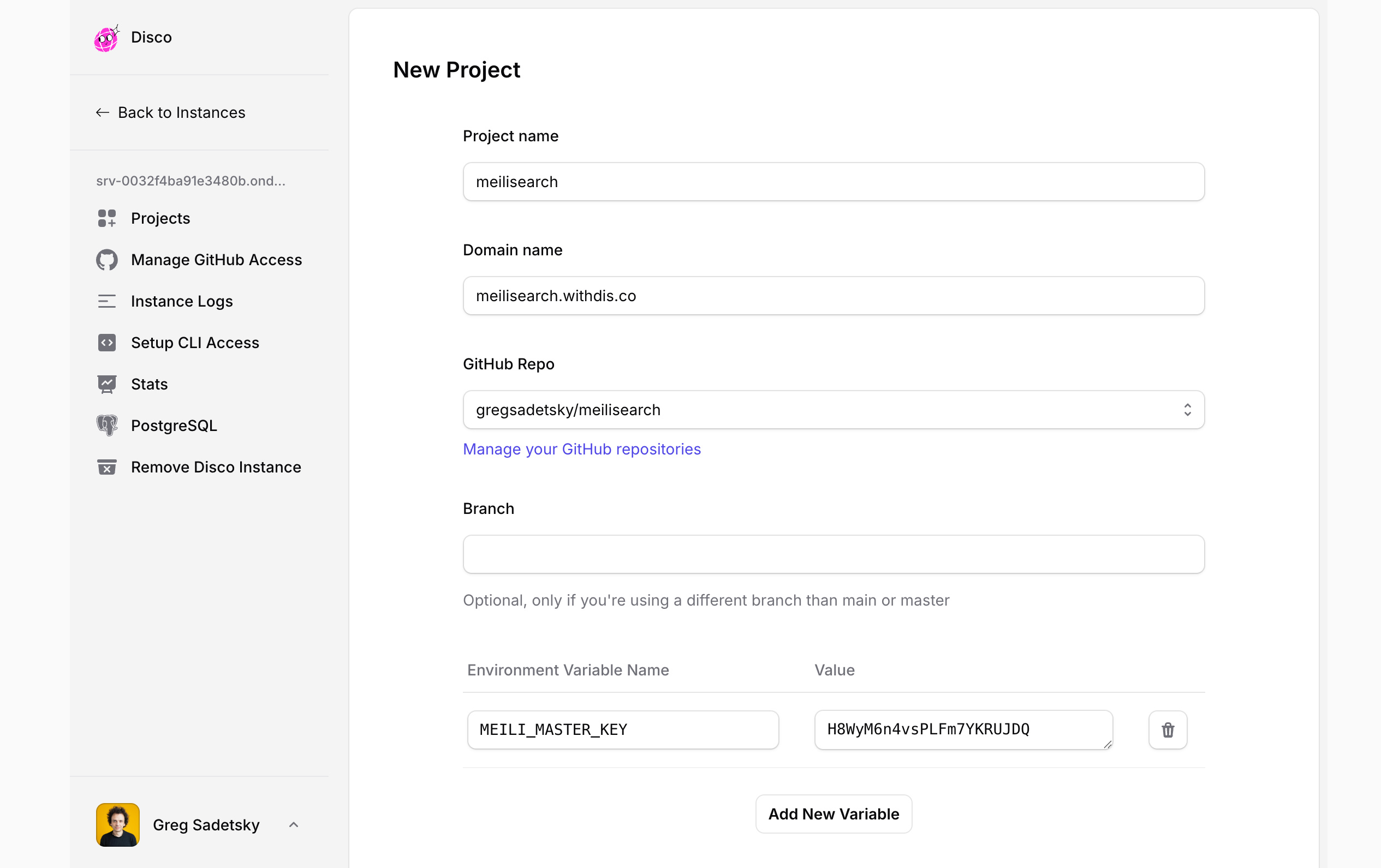Click the New Project heading
1381x868 pixels.
point(456,70)
